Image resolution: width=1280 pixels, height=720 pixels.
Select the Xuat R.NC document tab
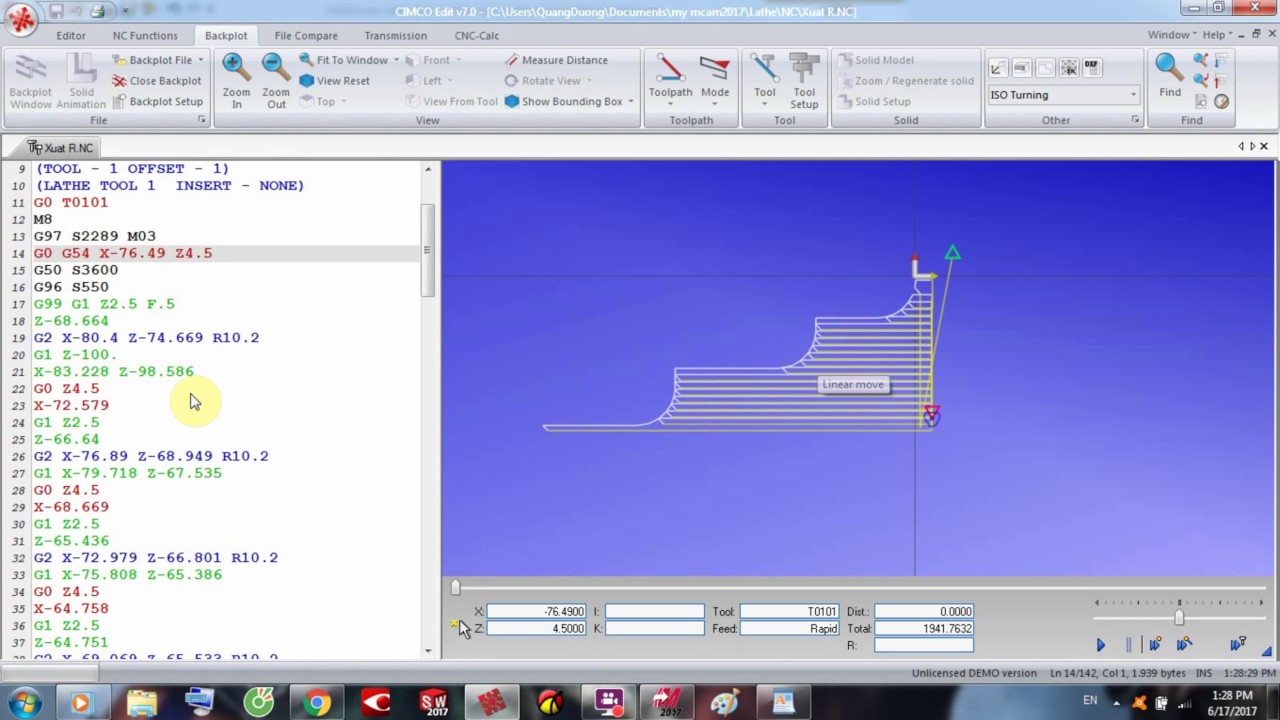click(x=61, y=147)
